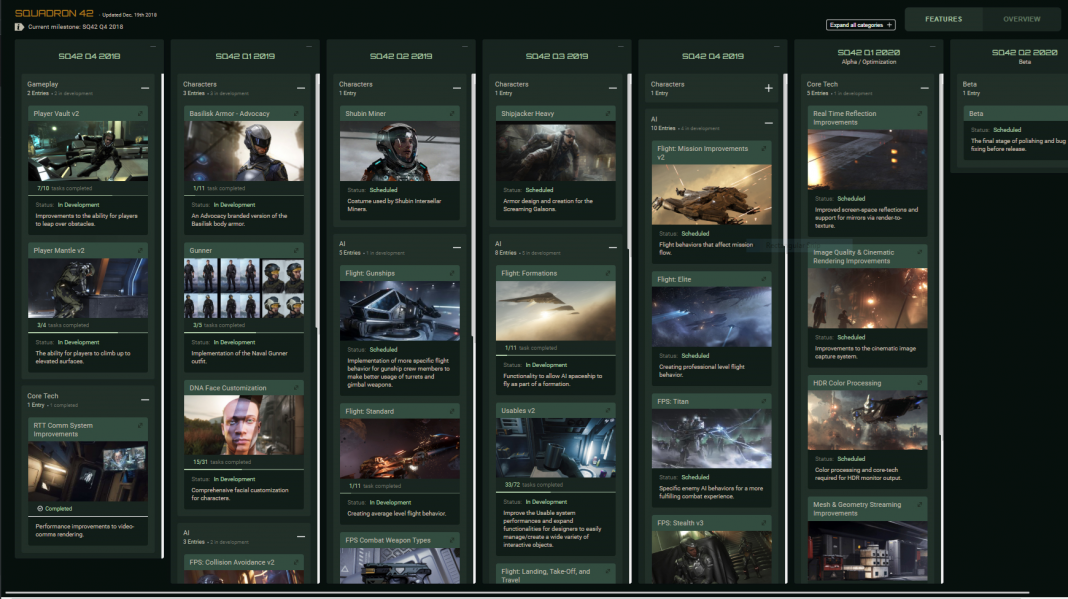Click expand icon on Basilisk Armor - Advocacy card
This screenshot has height=599, width=1068.
click(x=296, y=114)
